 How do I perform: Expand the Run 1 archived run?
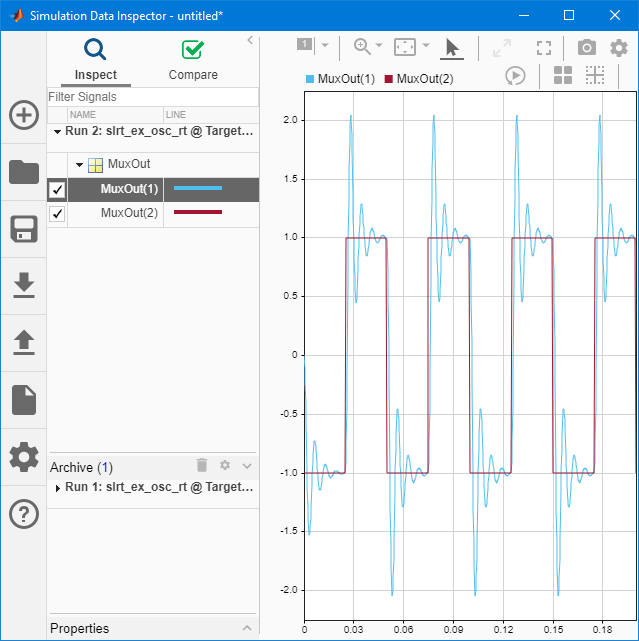coord(58,488)
